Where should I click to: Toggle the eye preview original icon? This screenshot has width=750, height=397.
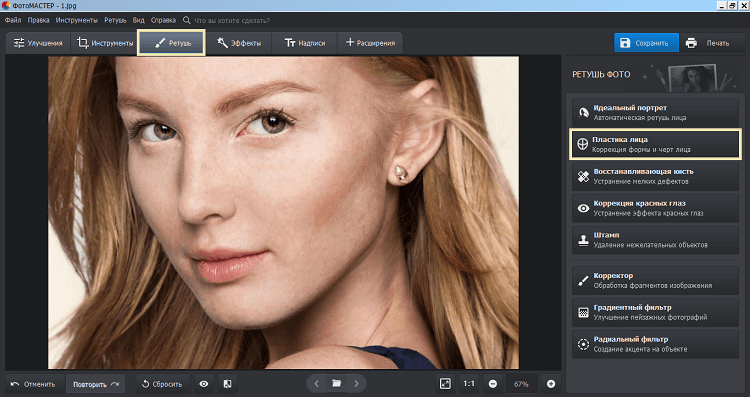point(204,384)
